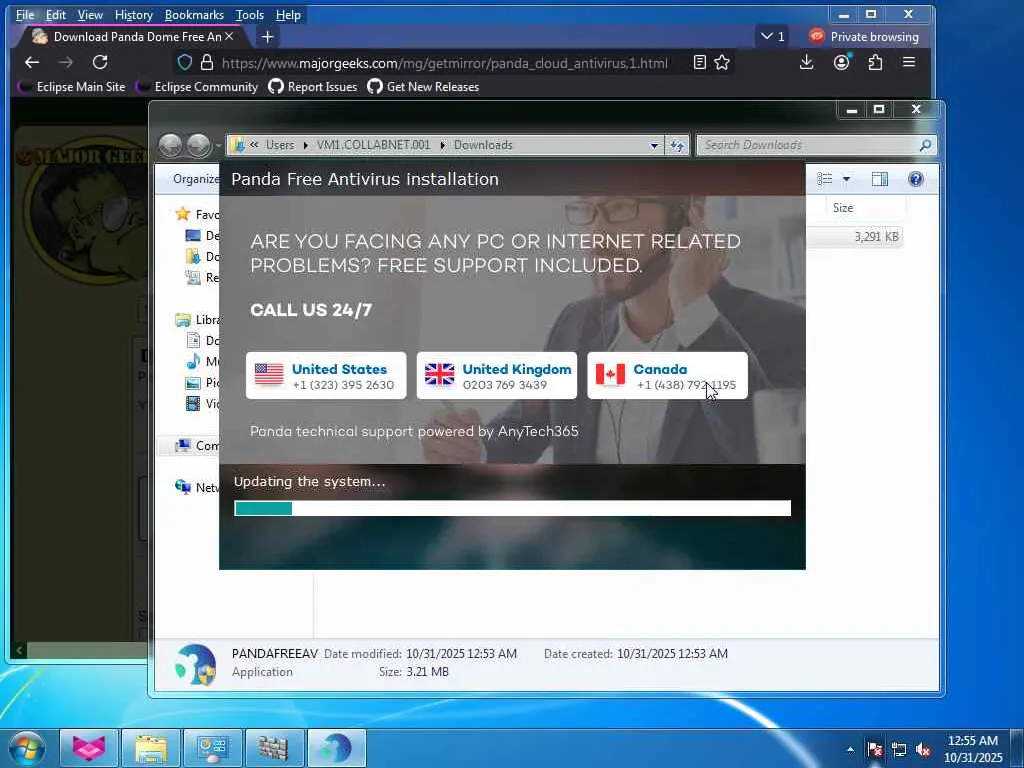The image size is (1024, 768).
Task: Open Report Issues bookmark
Action: point(313,86)
